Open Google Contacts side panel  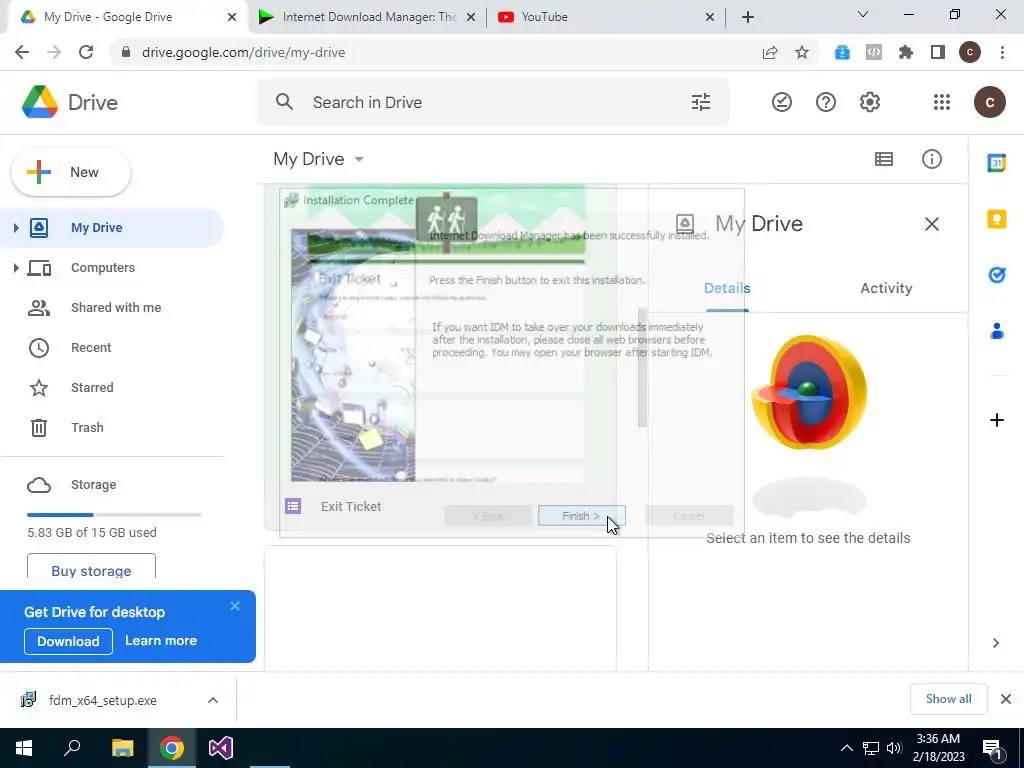click(x=997, y=331)
